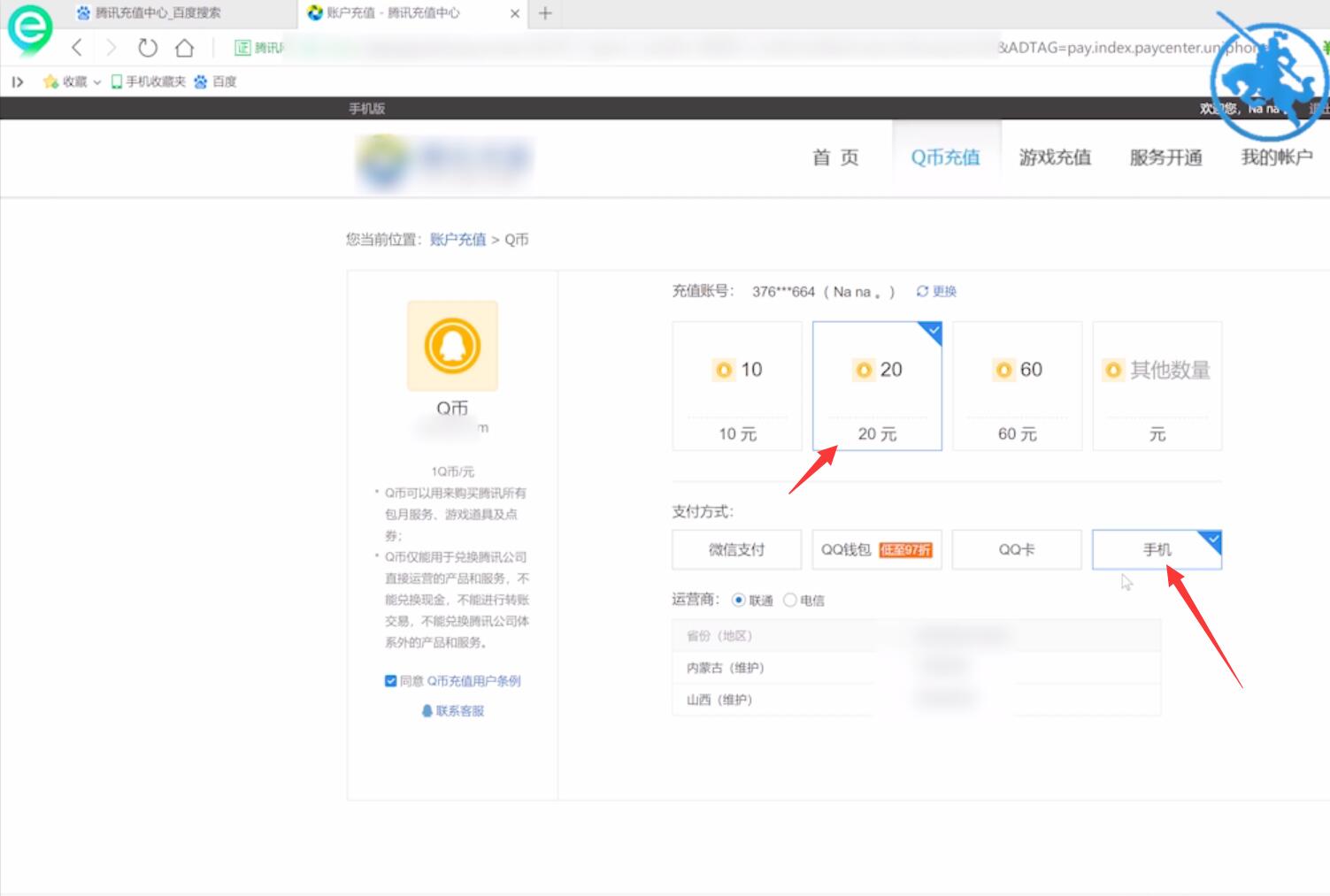The height and width of the screenshot is (896, 1330).
Task: Click the blurred site logo
Action: pos(444,162)
